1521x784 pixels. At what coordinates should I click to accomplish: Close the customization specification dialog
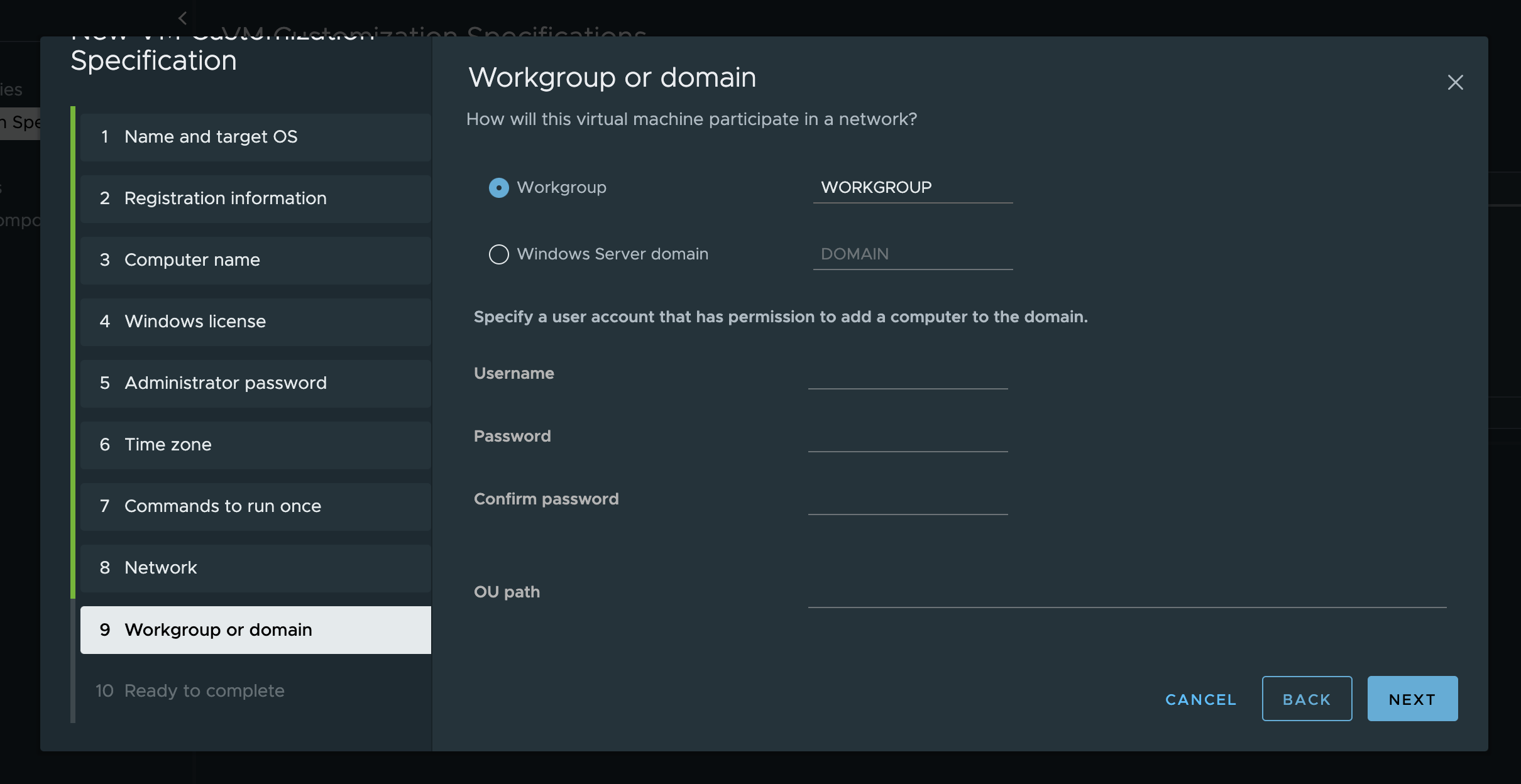[x=1455, y=82]
